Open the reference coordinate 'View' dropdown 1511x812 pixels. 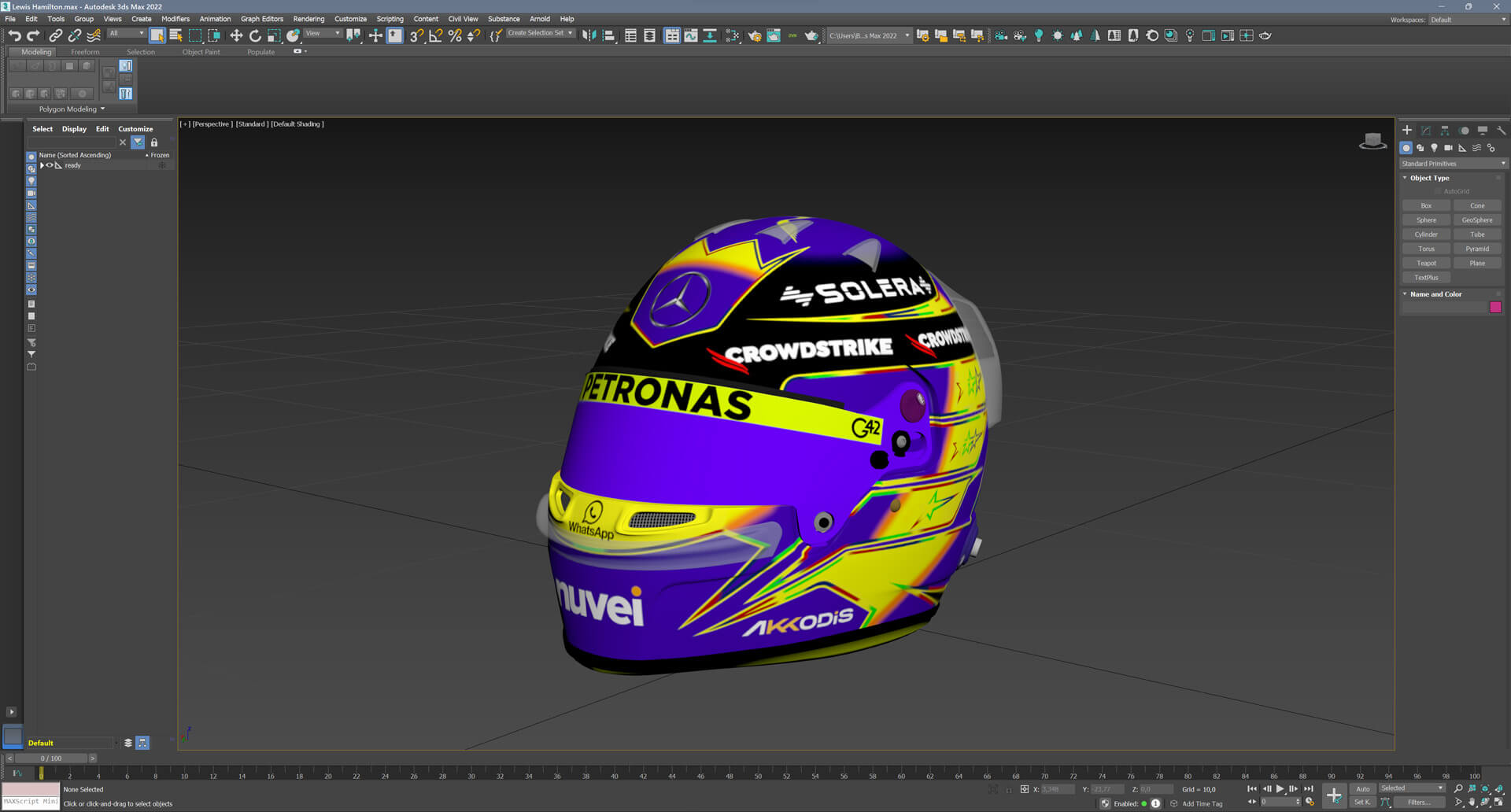tap(323, 33)
